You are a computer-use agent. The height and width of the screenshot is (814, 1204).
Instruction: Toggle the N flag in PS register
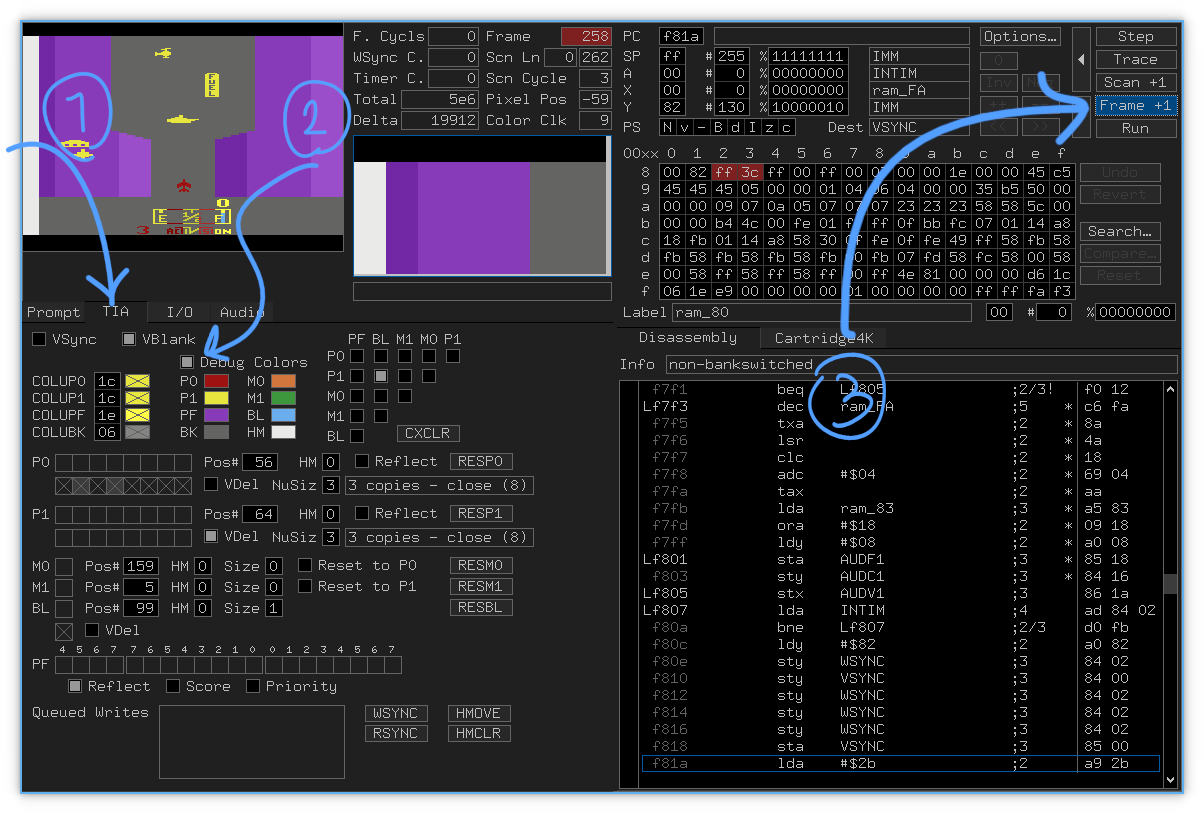tap(669, 127)
